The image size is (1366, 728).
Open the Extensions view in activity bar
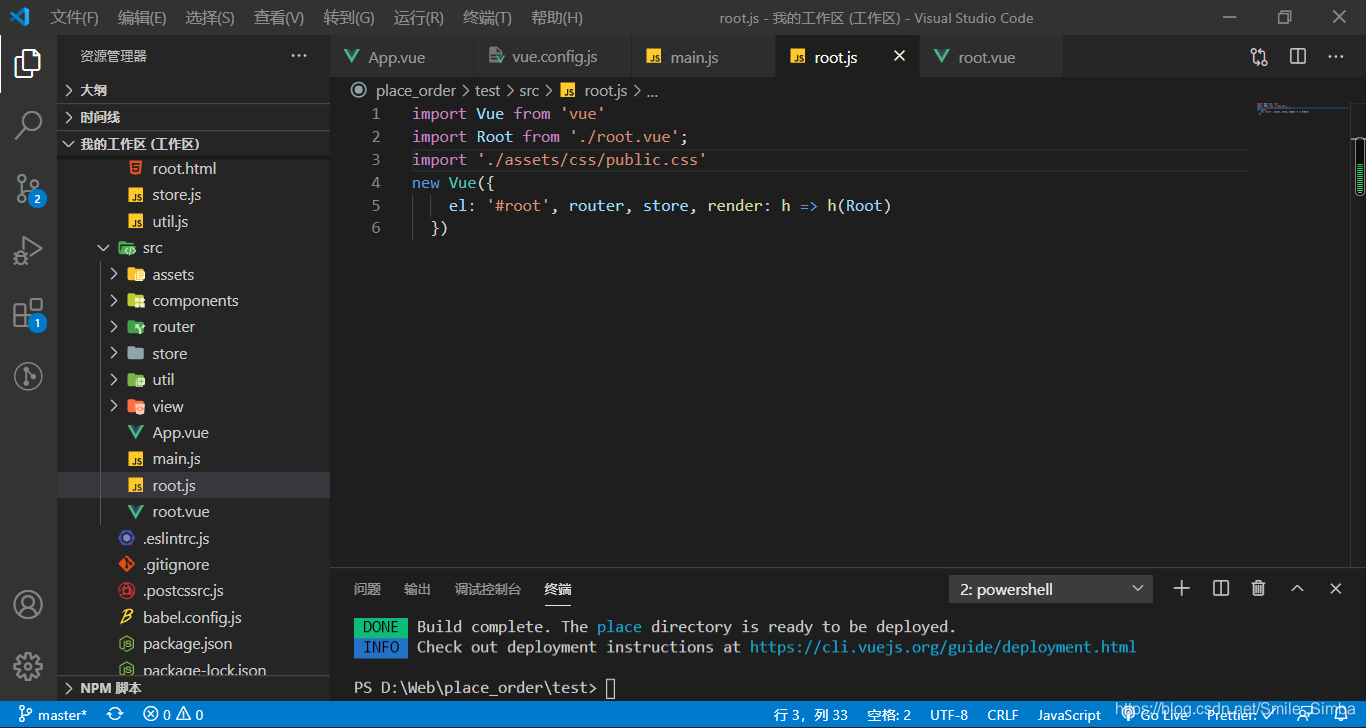[28, 313]
